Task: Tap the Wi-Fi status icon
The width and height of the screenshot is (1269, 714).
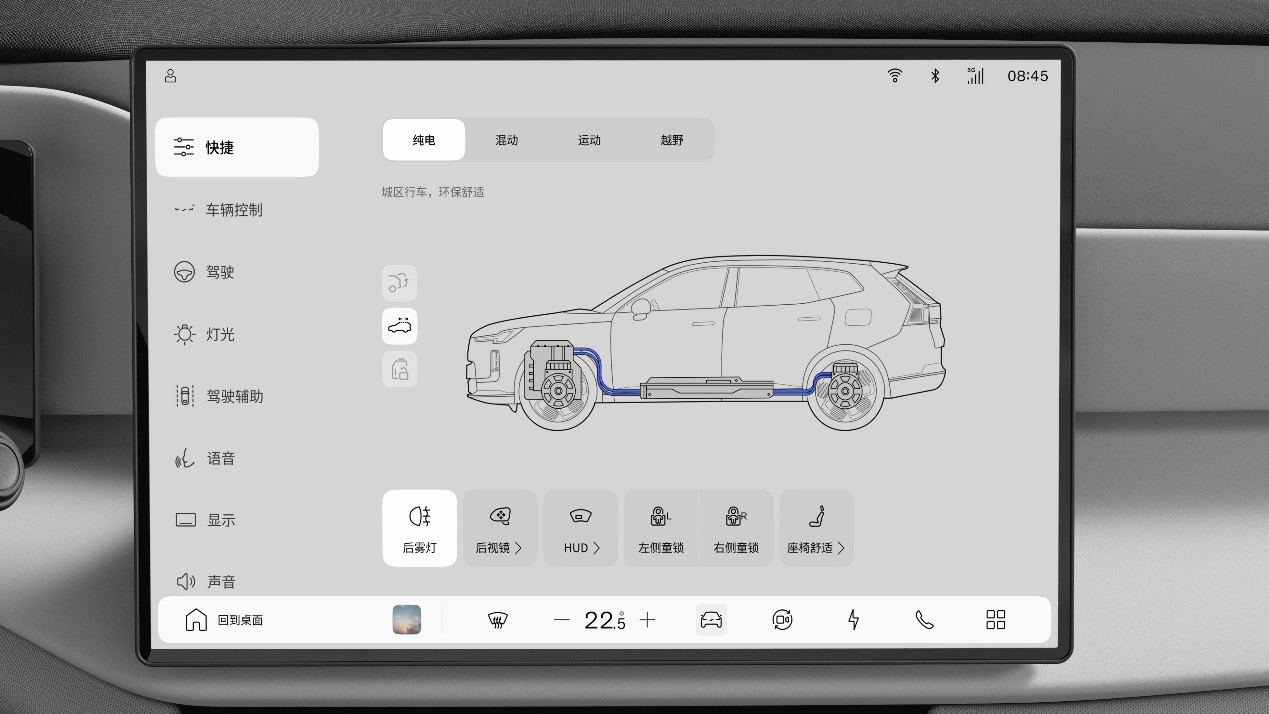Action: click(x=895, y=76)
